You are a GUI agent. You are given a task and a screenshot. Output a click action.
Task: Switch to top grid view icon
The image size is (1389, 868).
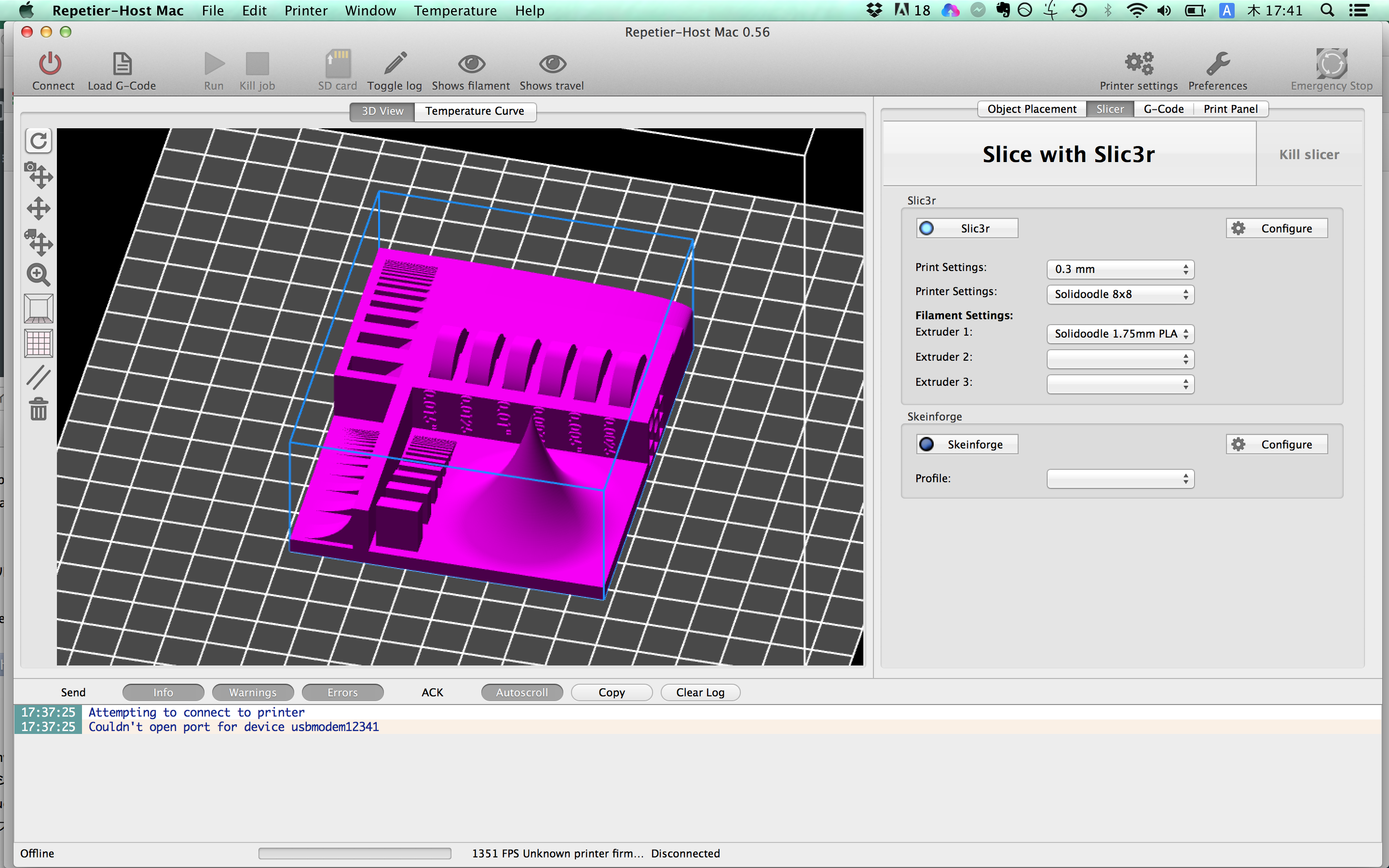(39, 343)
